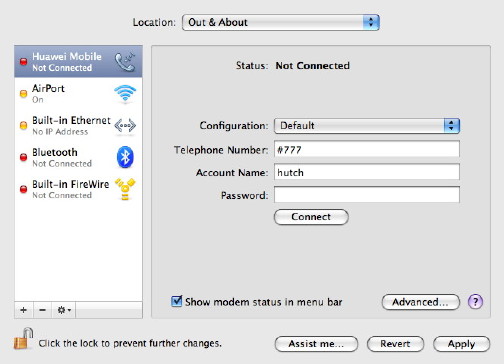Open the gear action menu
The width and height of the screenshot is (504, 364).
pyautogui.click(x=64, y=310)
